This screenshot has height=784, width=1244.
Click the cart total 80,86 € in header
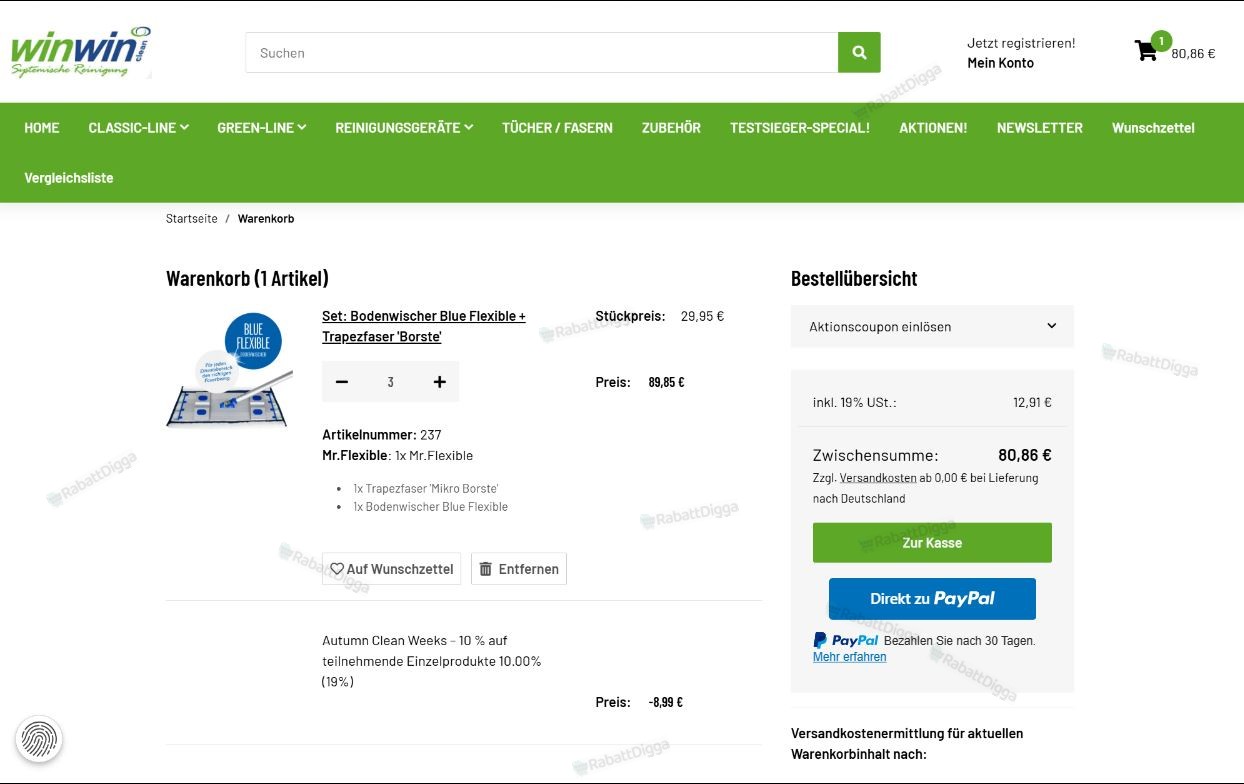coord(1193,54)
